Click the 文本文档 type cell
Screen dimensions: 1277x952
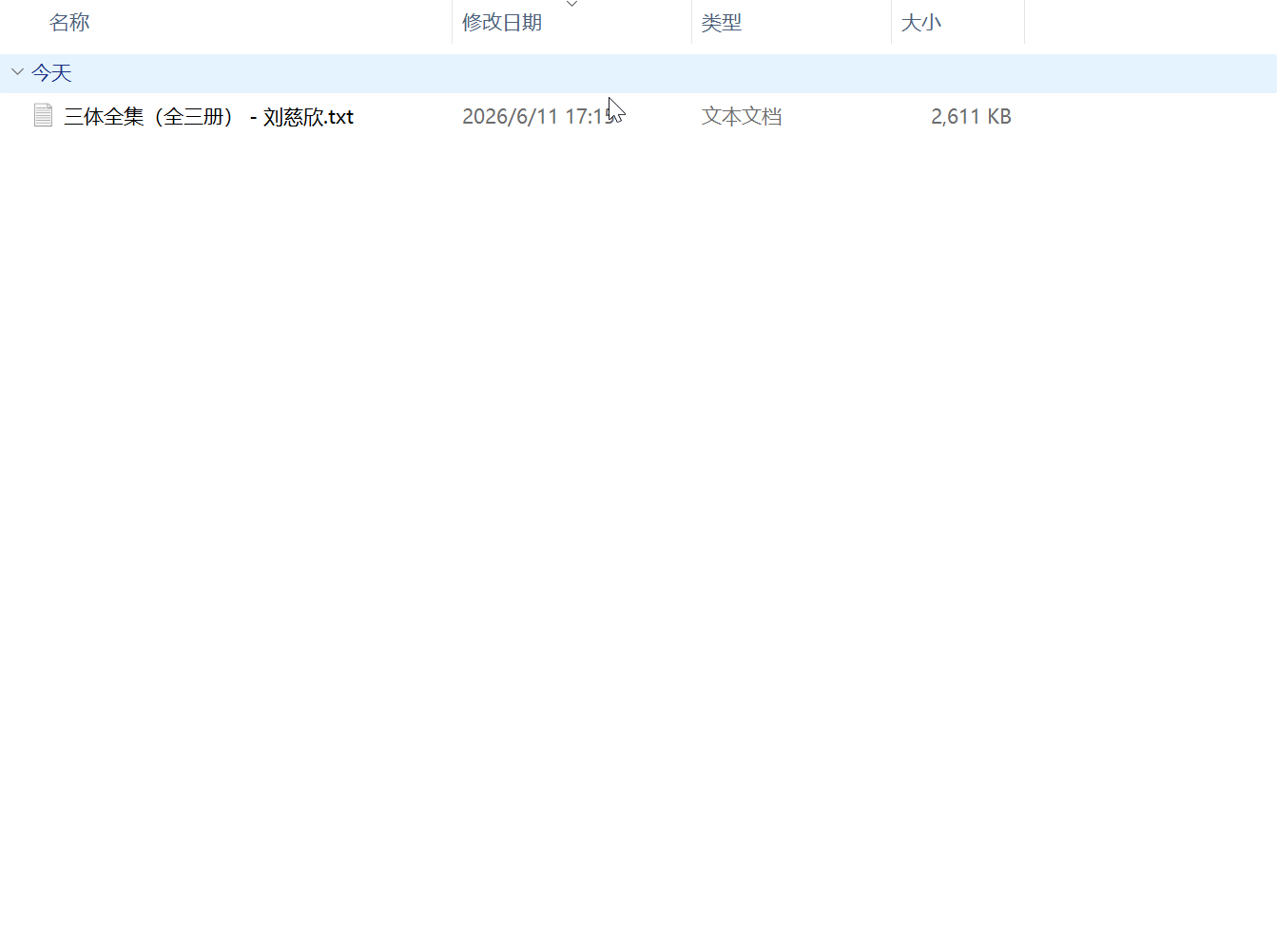742,117
